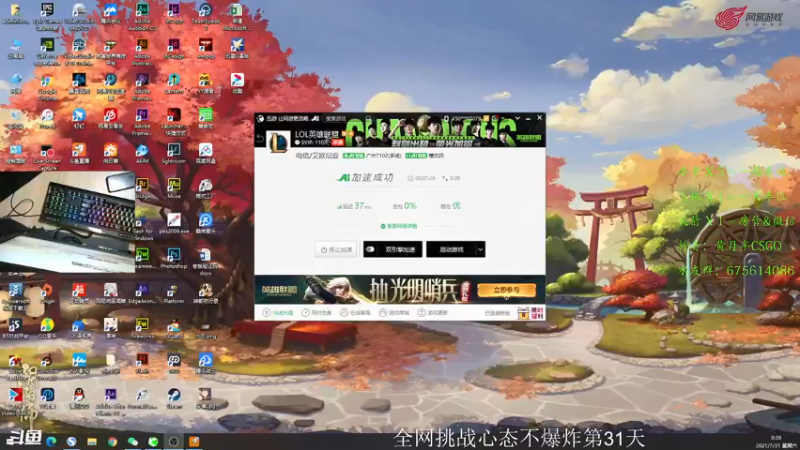Select the Adobe Fireworks desktop icon
This screenshot has width=800, height=450.
pos(142,329)
